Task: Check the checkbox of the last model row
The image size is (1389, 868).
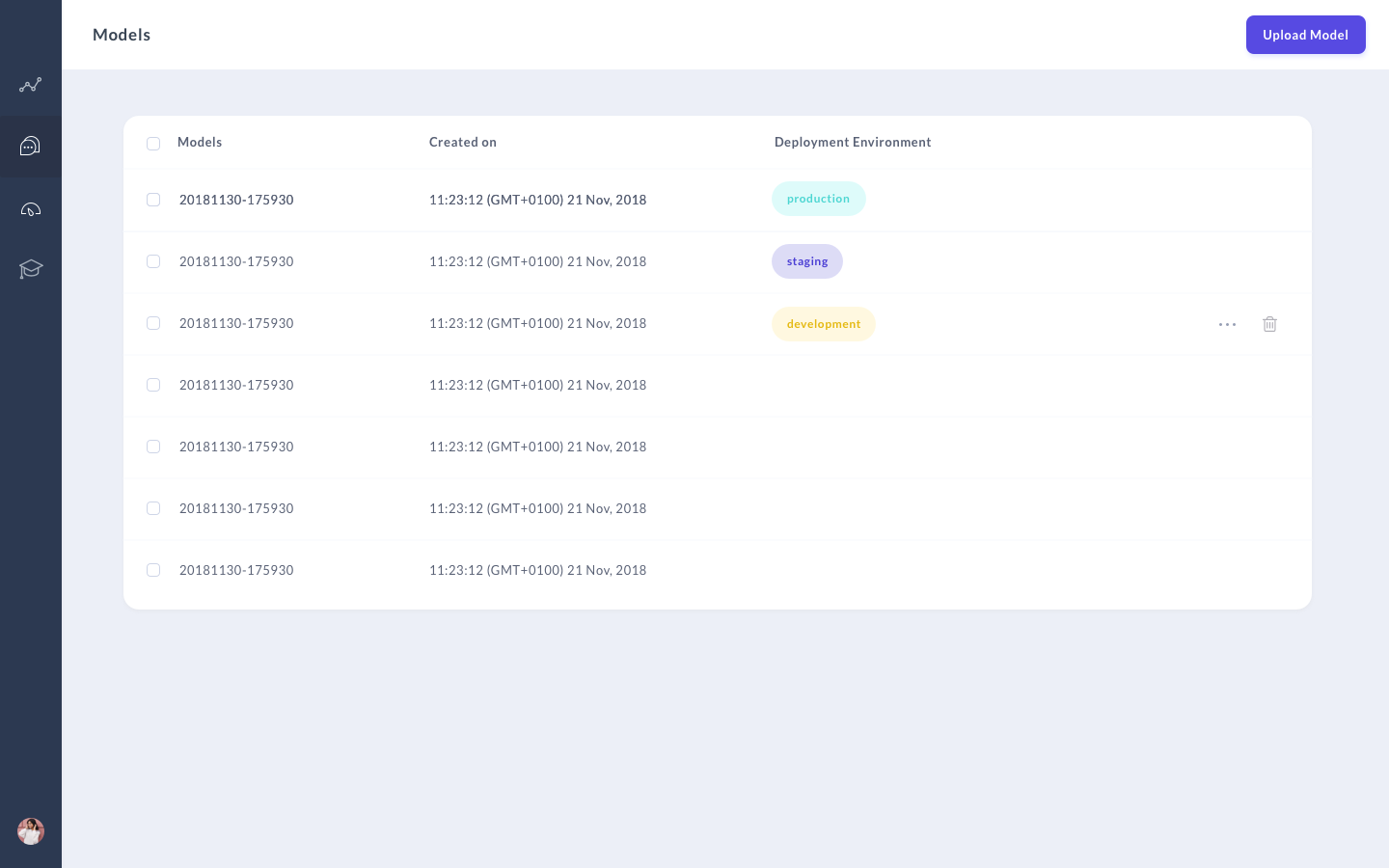Action: pos(153,570)
